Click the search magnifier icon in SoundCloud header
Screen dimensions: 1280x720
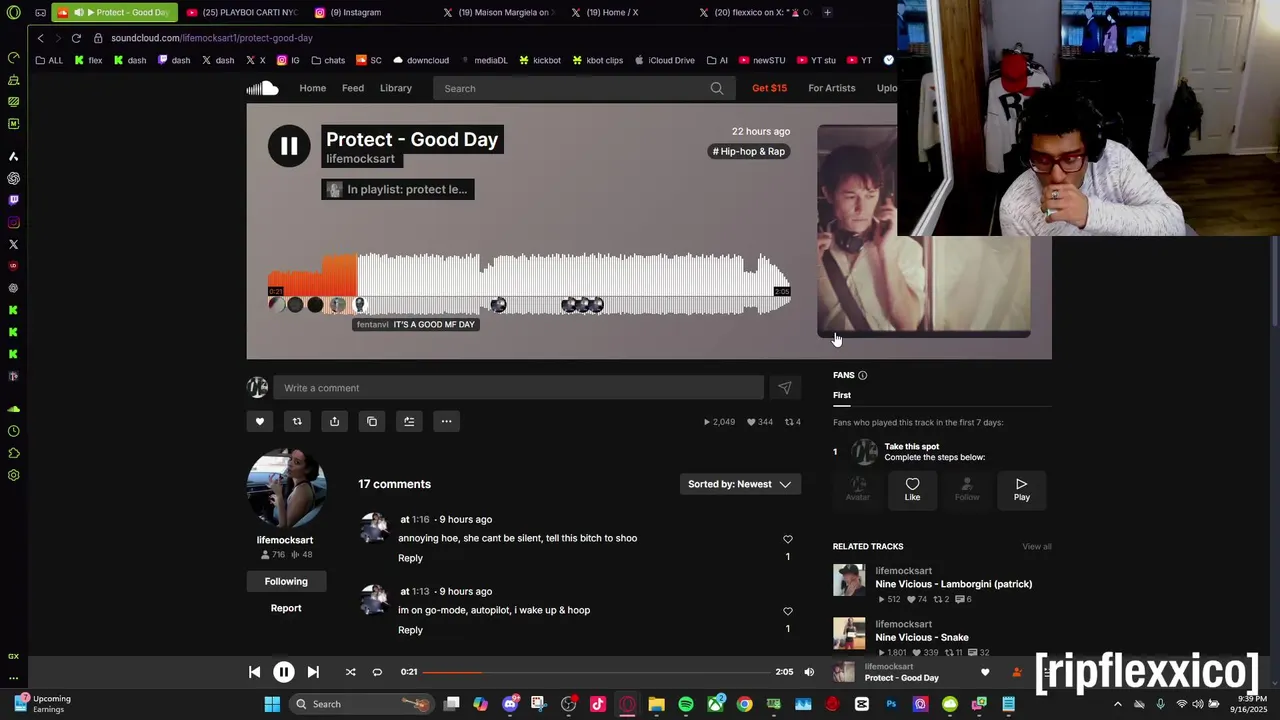tap(717, 88)
